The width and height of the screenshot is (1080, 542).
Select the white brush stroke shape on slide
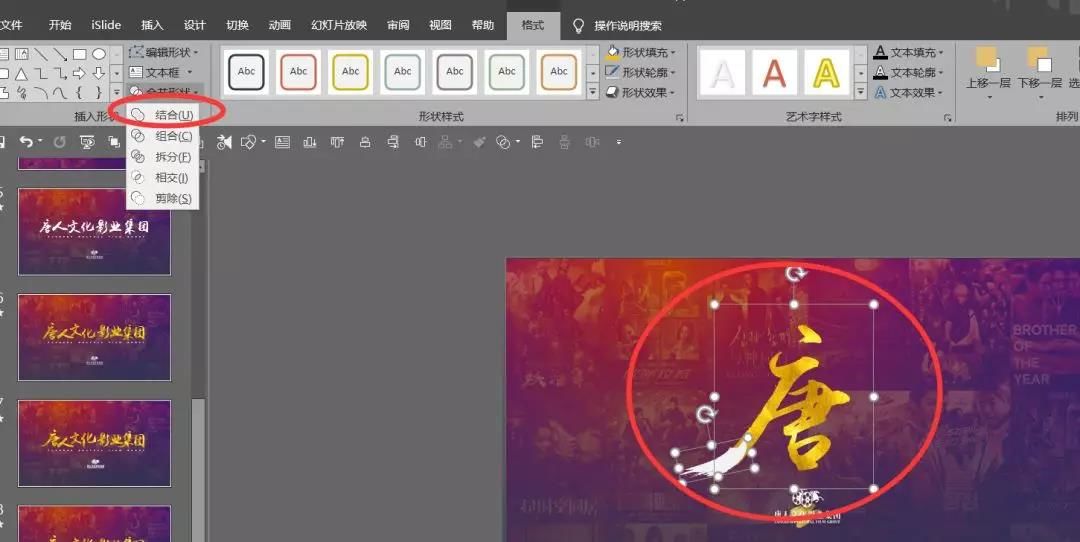coord(714,460)
